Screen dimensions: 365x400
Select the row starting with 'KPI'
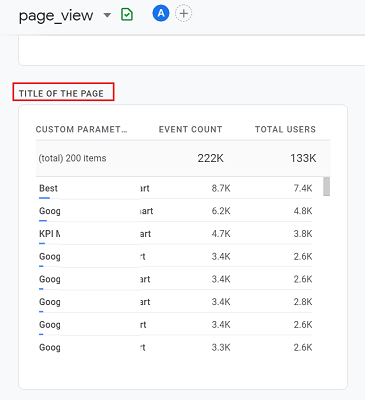(x=176, y=234)
